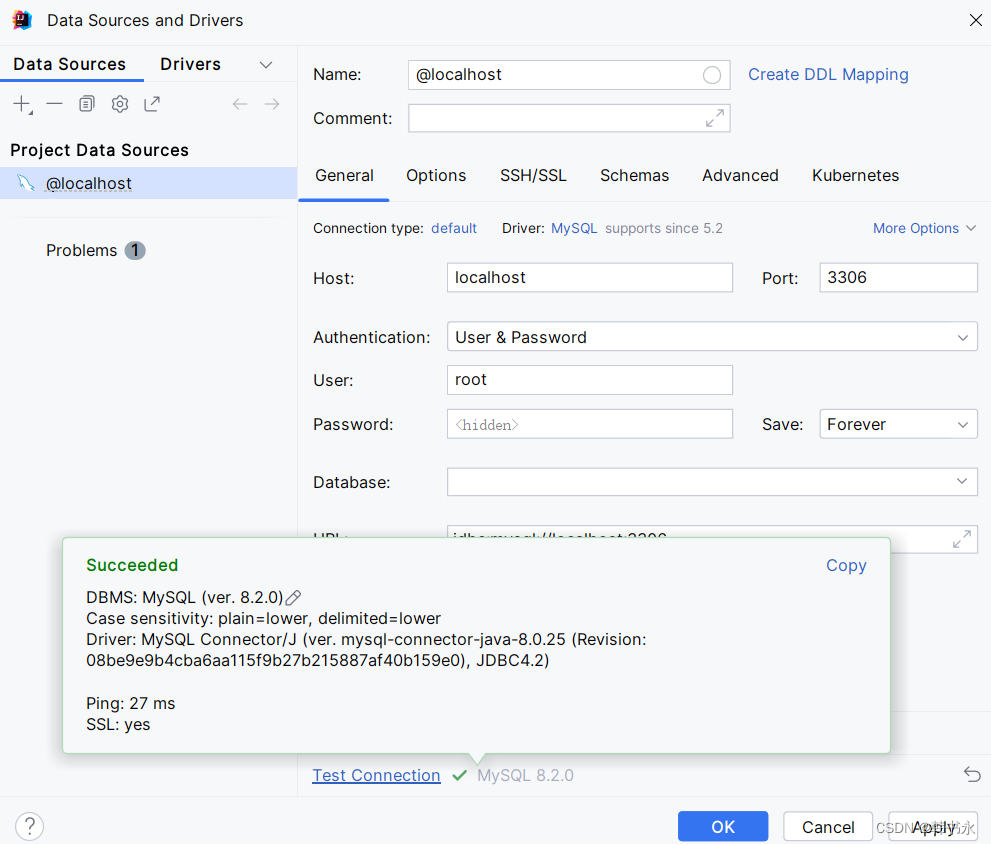This screenshot has width=991, height=844.
Task: Click the color circle in Name field
Action: (x=712, y=75)
